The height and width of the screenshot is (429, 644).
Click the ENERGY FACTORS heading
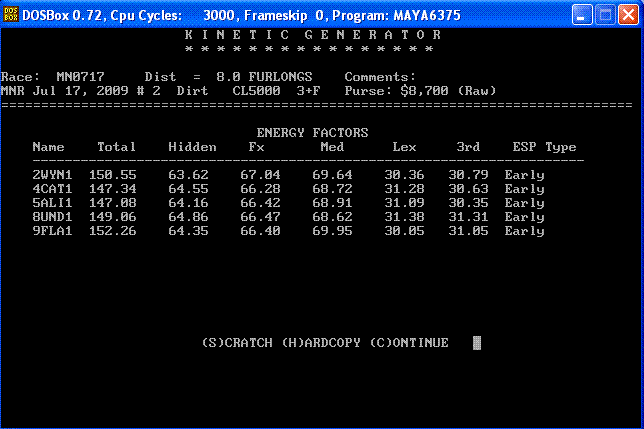(x=313, y=133)
